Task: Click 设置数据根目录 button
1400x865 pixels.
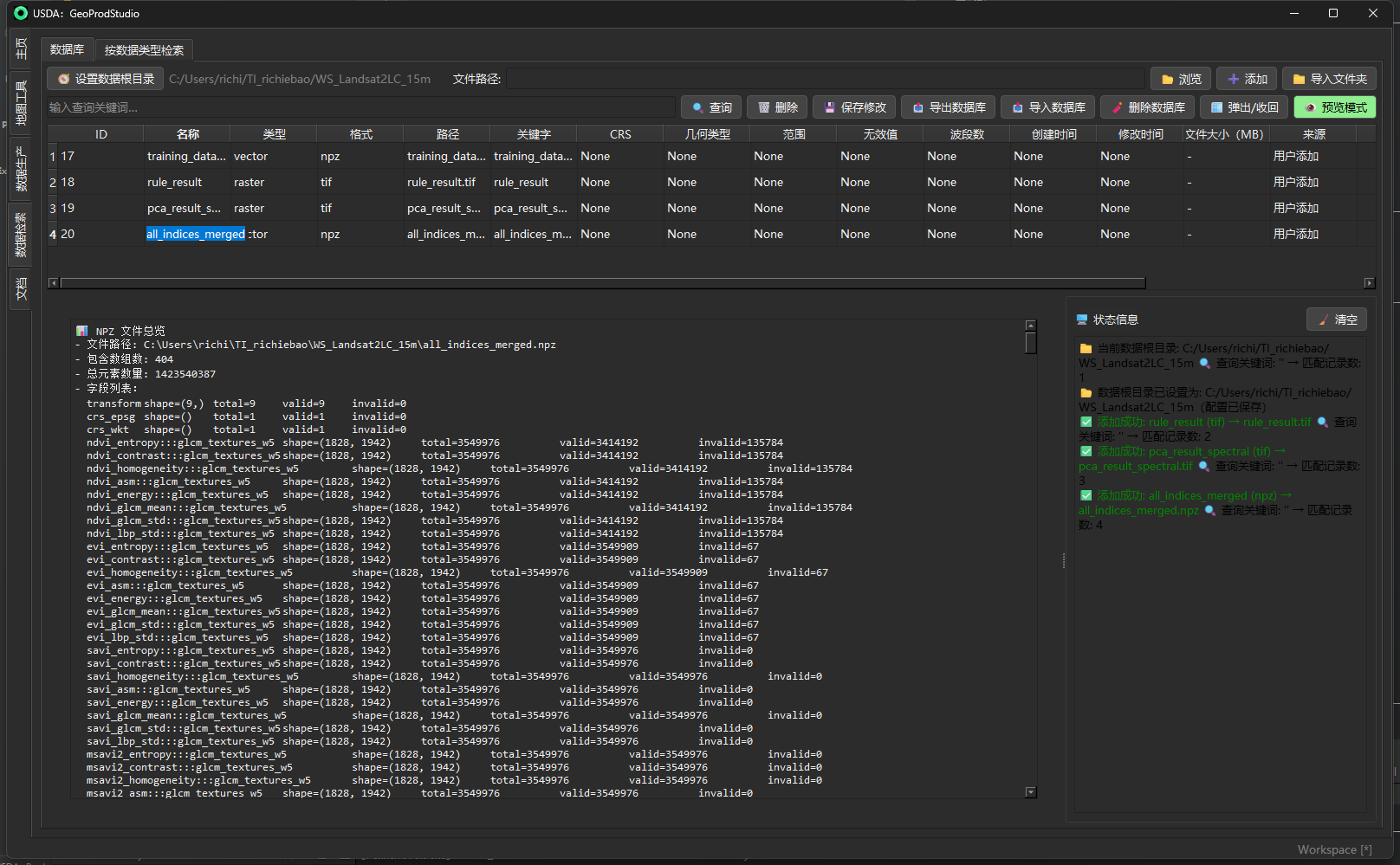Action: point(106,79)
